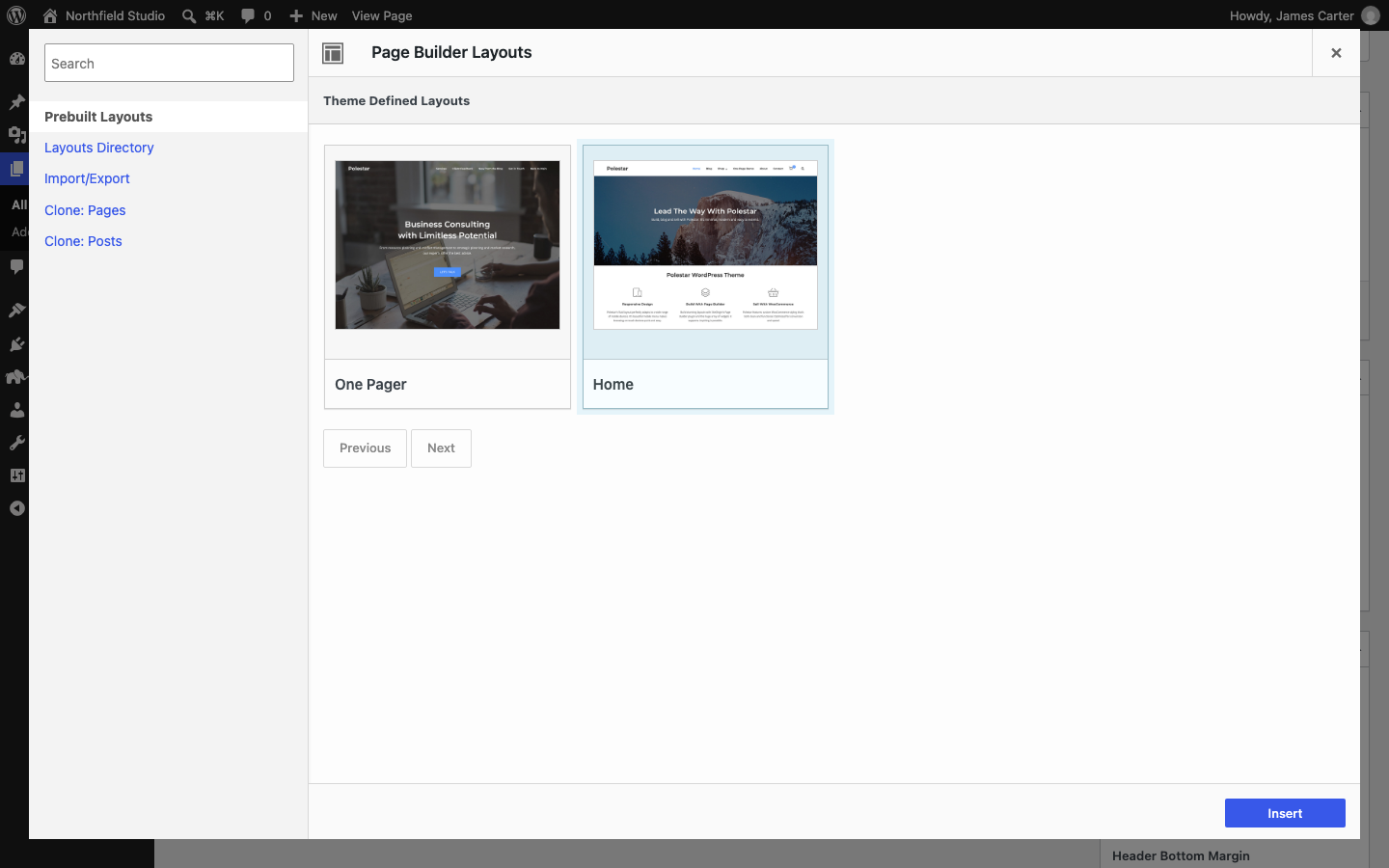Open the Tools wrench icon in sidebar

(16, 443)
